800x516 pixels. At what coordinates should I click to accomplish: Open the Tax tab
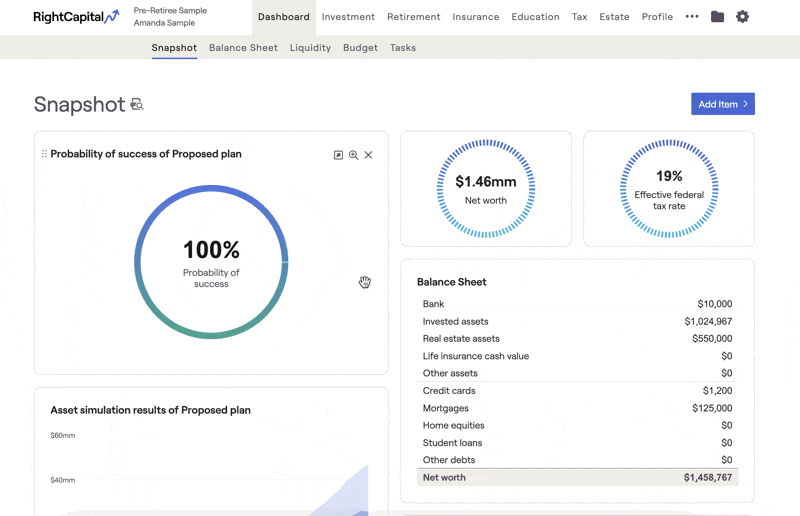point(579,17)
